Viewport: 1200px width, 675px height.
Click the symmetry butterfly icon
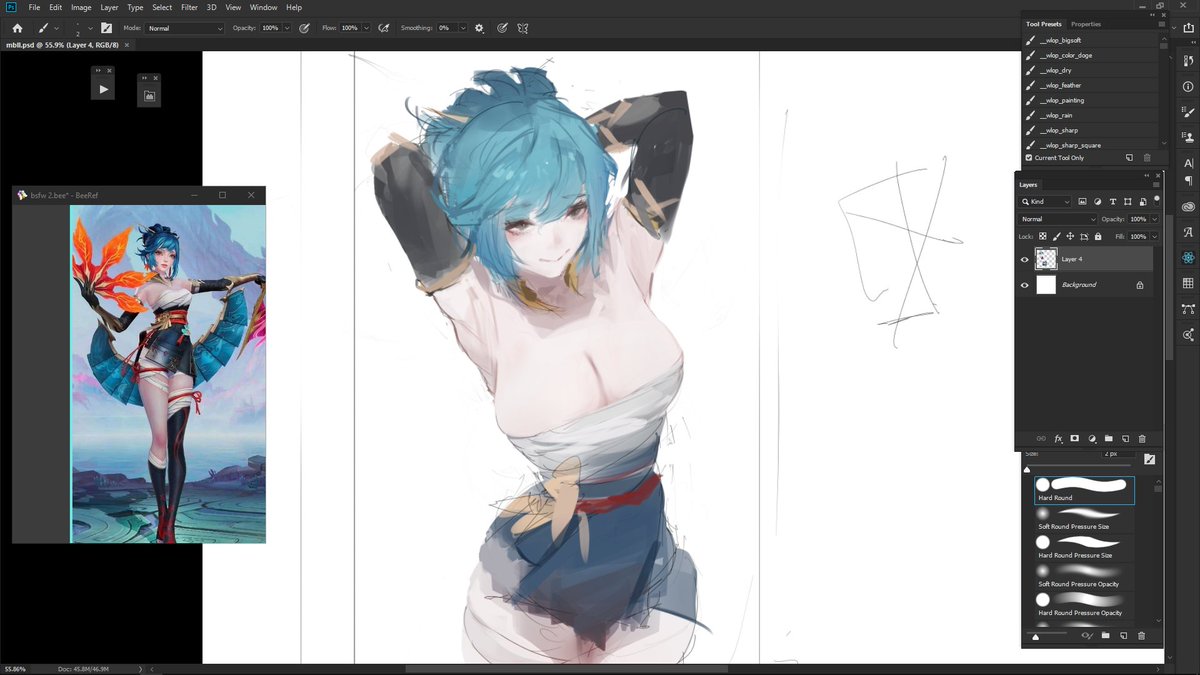coord(523,28)
